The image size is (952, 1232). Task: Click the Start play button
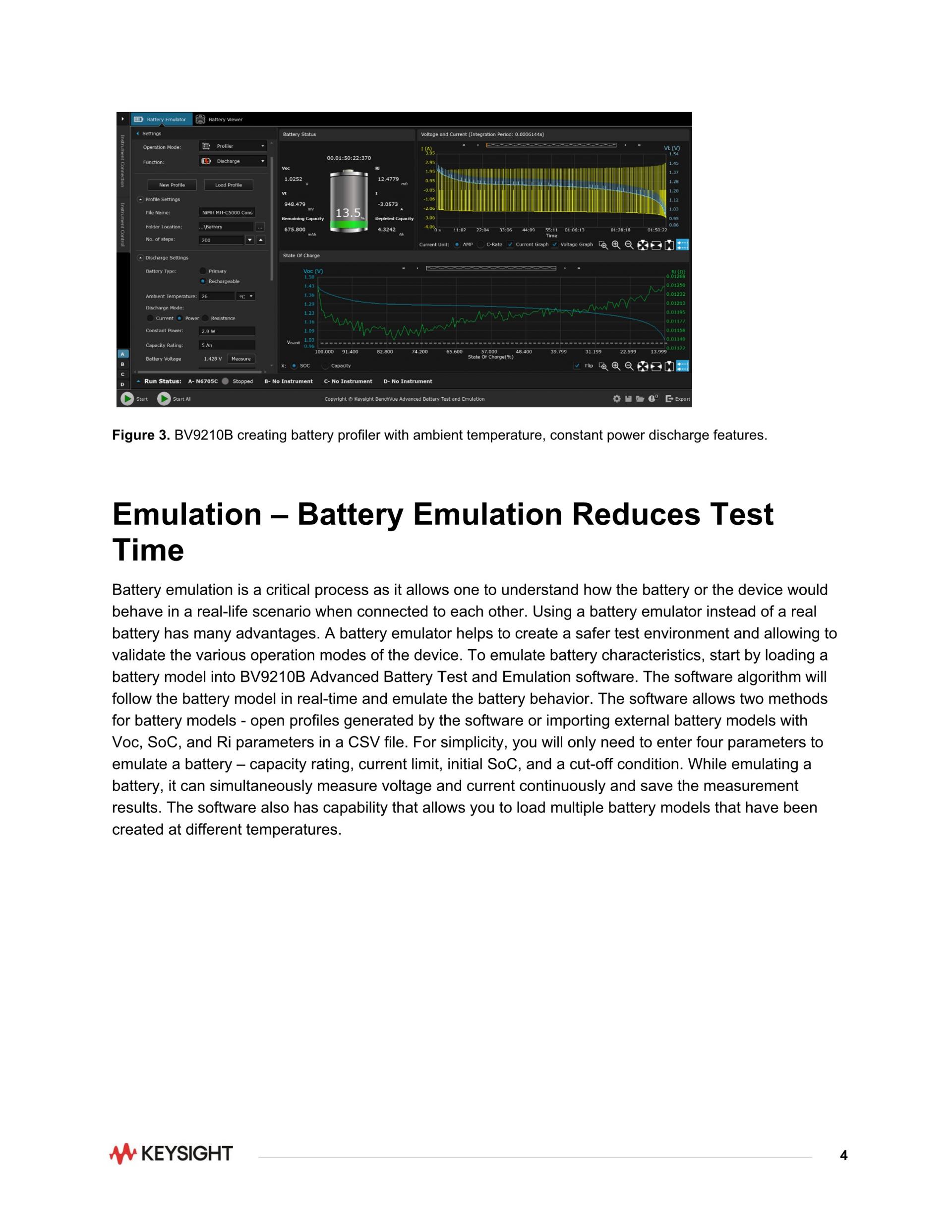(127, 399)
